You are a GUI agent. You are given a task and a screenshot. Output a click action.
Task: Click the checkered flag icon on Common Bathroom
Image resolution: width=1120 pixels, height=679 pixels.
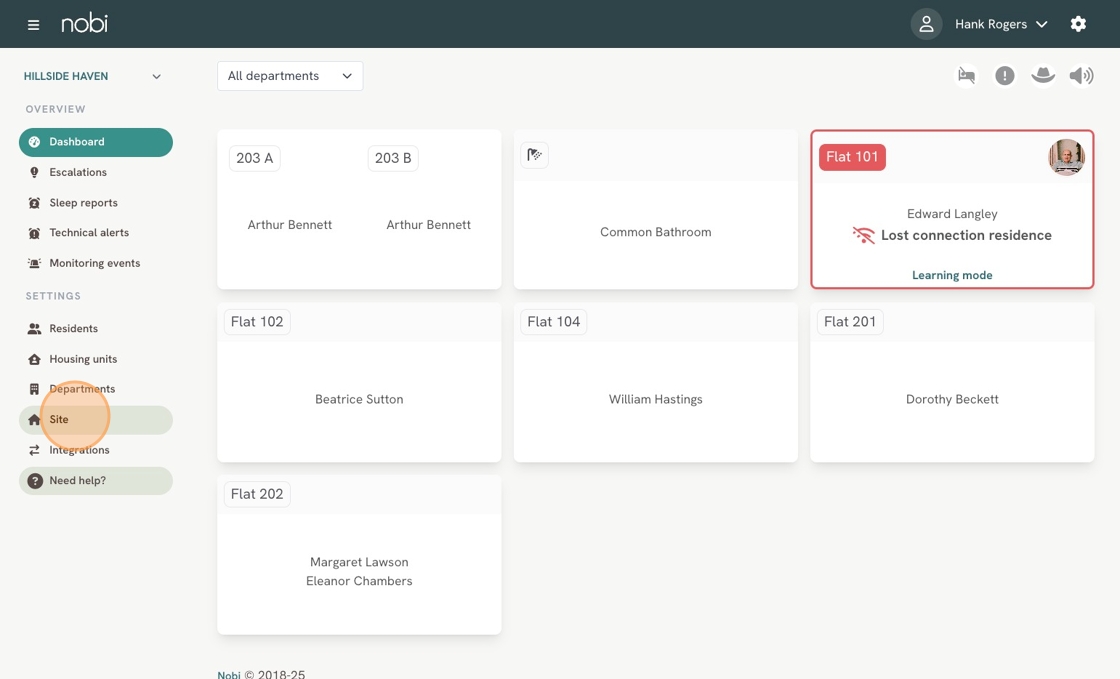tap(535, 155)
